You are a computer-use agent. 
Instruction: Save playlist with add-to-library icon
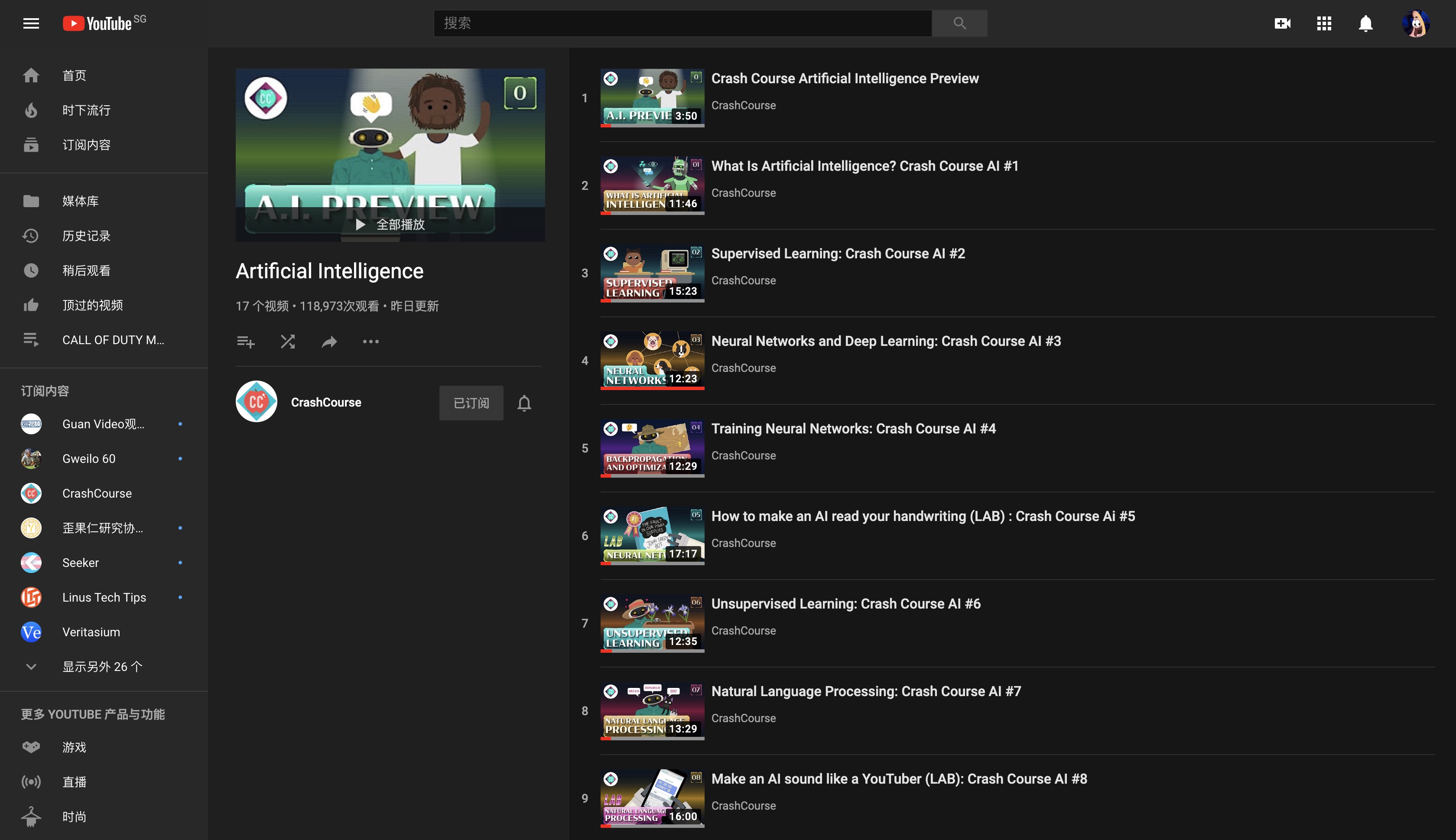[x=246, y=342]
